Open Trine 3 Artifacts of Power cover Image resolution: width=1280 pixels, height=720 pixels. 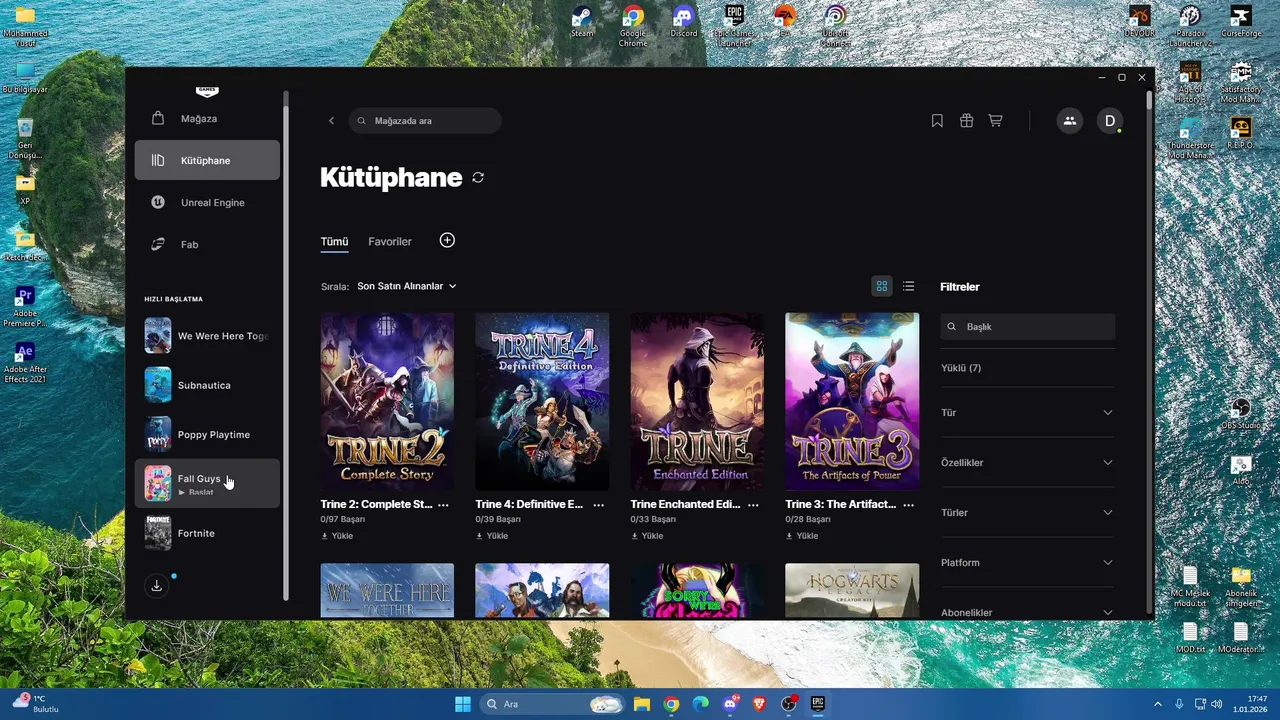click(852, 401)
